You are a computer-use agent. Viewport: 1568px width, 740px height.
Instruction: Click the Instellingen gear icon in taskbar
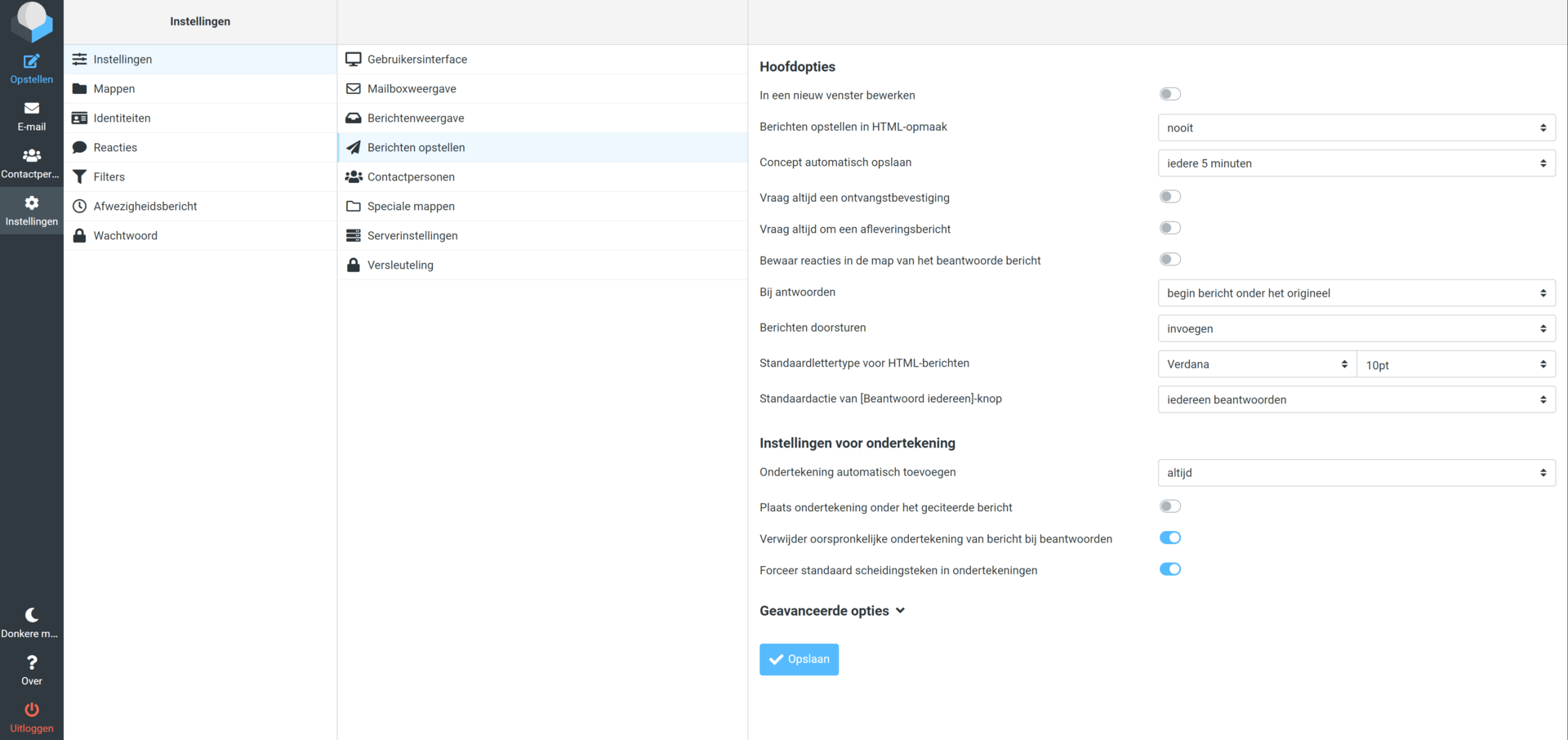[31, 203]
